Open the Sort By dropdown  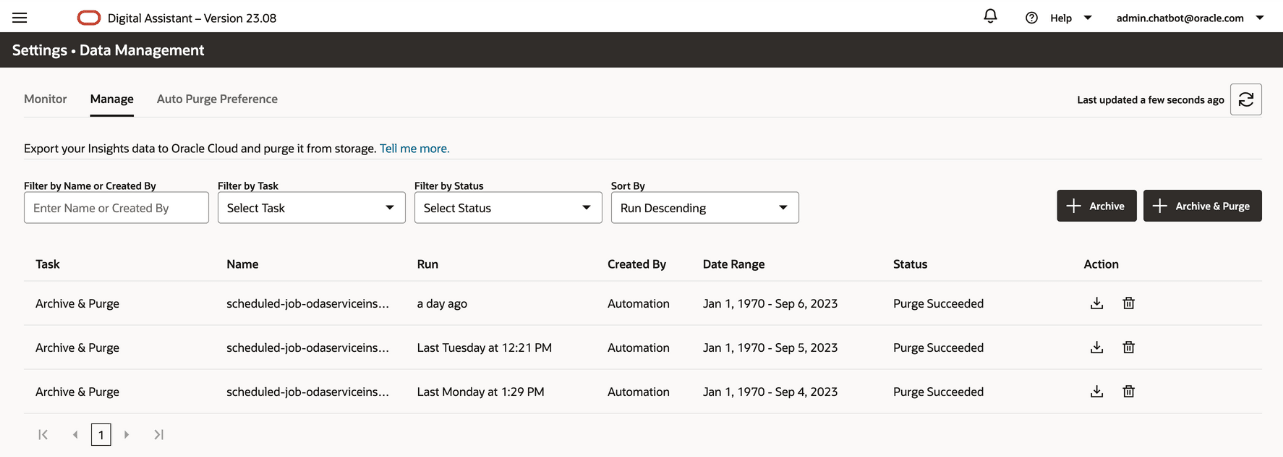[x=704, y=208]
